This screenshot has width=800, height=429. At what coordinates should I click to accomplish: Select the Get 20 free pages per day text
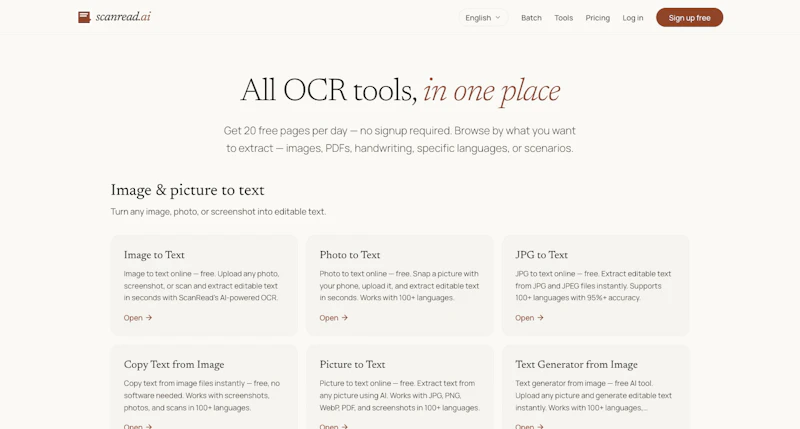[400, 139]
